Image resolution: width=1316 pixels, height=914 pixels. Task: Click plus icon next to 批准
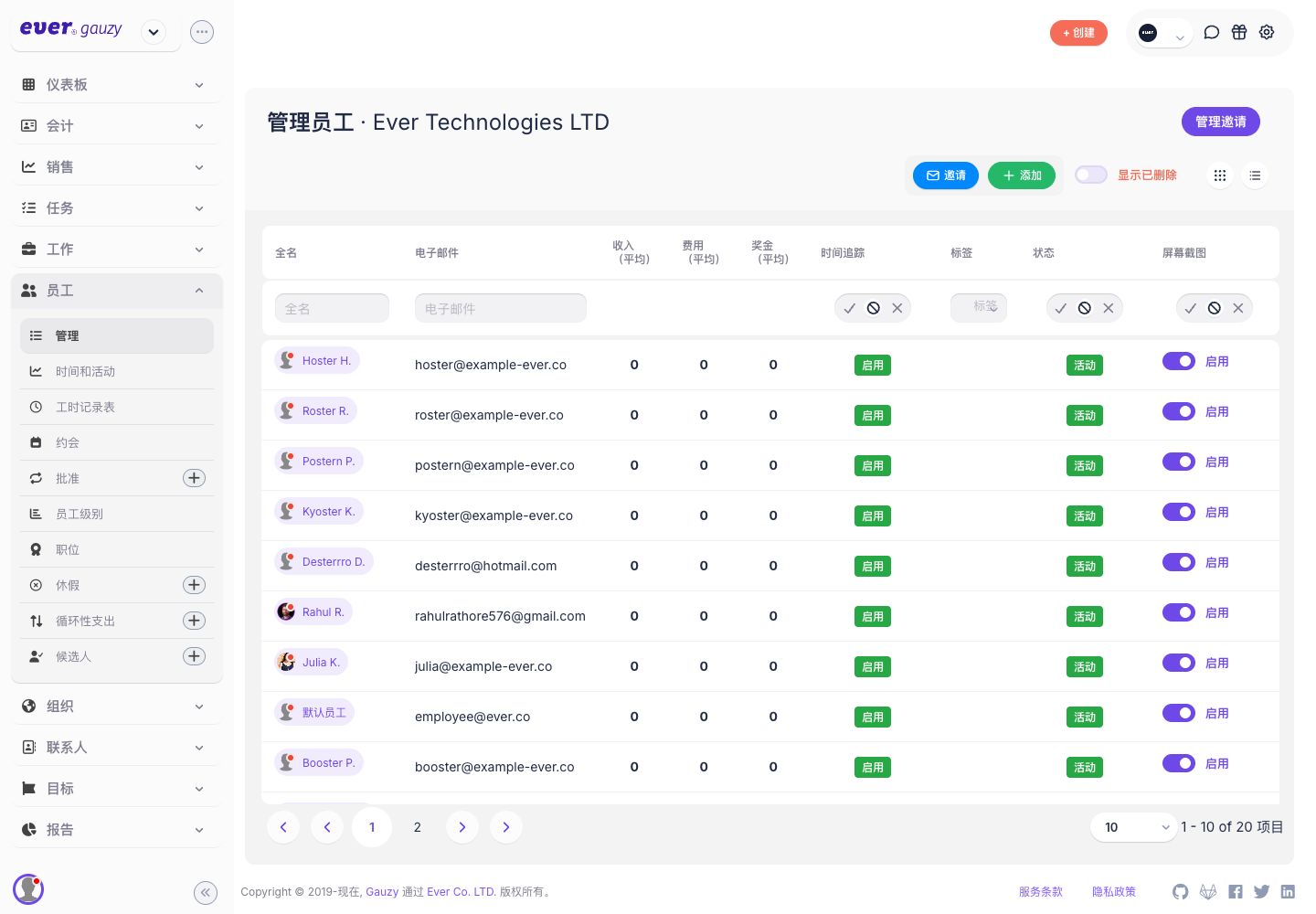[x=195, y=478]
